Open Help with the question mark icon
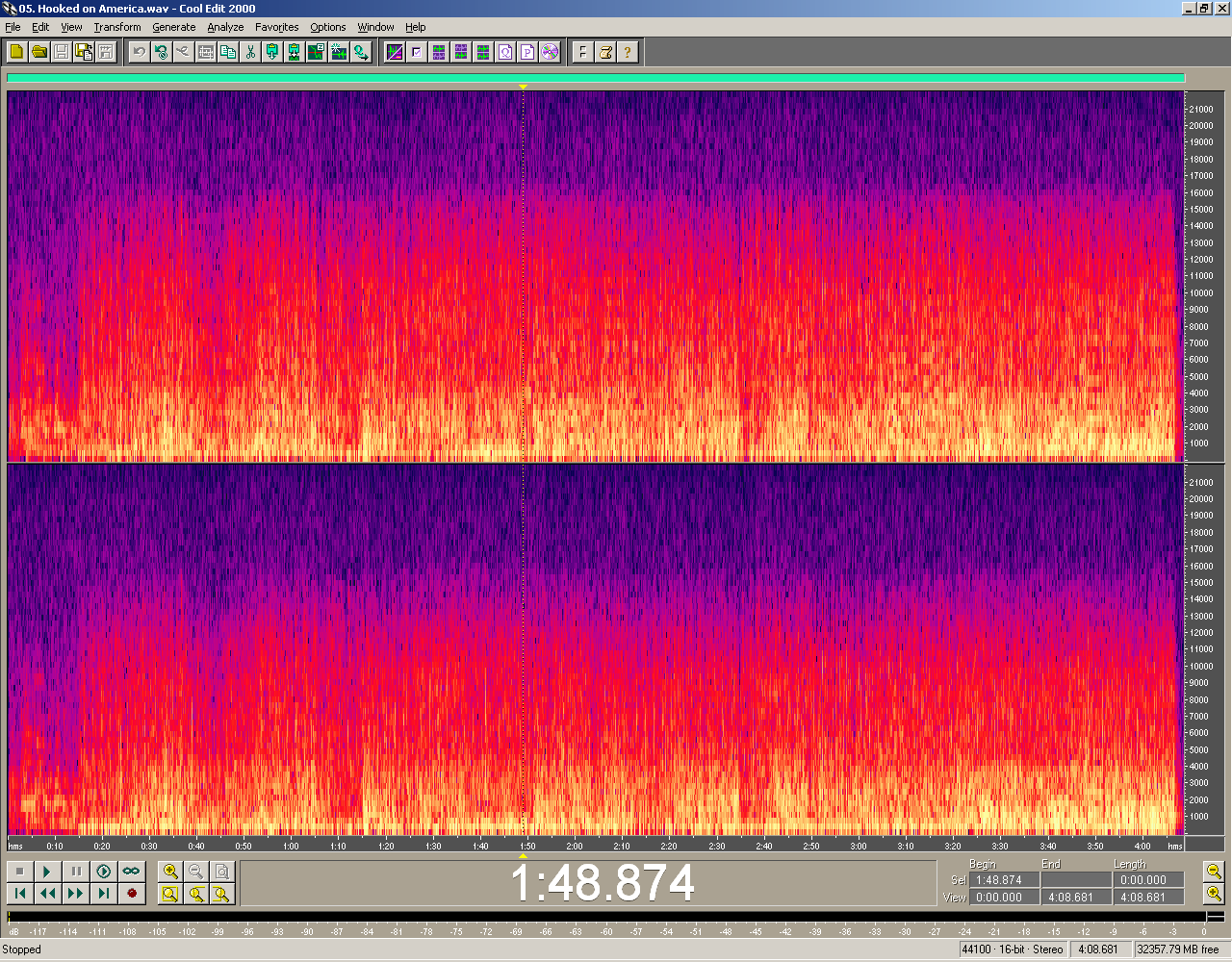The image size is (1232, 962). point(628,52)
